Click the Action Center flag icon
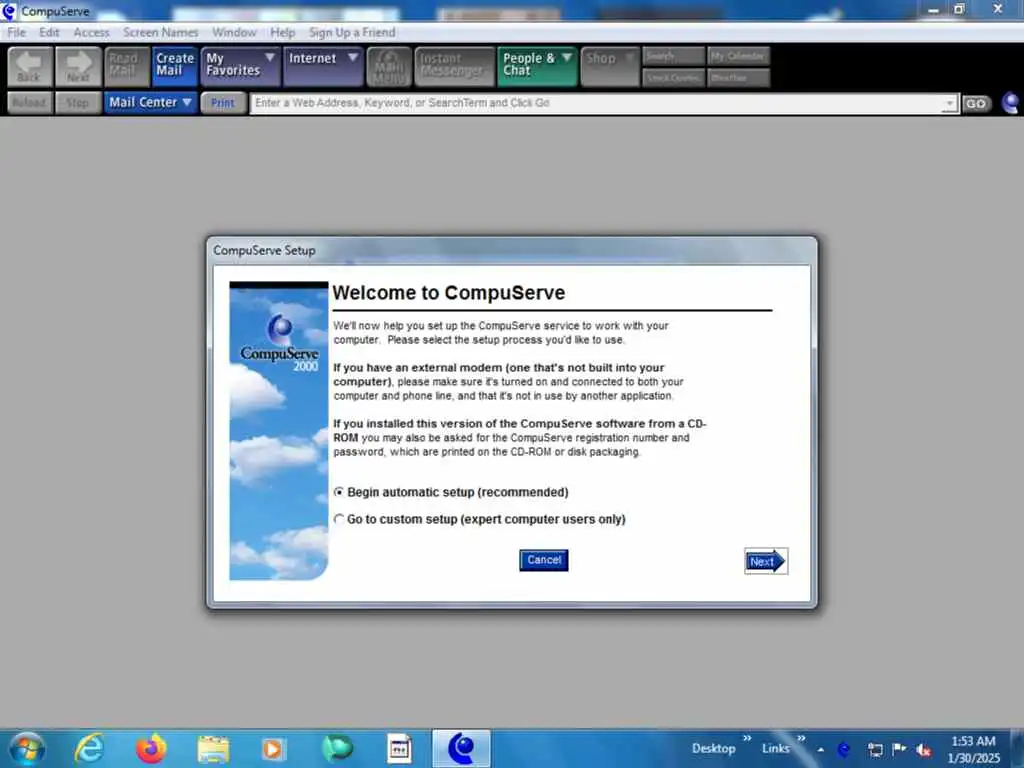Image resolution: width=1024 pixels, height=768 pixels. click(x=899, y=749)
